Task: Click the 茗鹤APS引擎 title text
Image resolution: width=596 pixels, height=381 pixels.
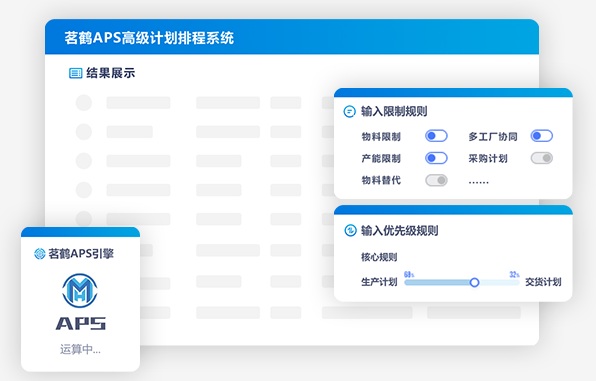Action: click(x=81, y=254)
